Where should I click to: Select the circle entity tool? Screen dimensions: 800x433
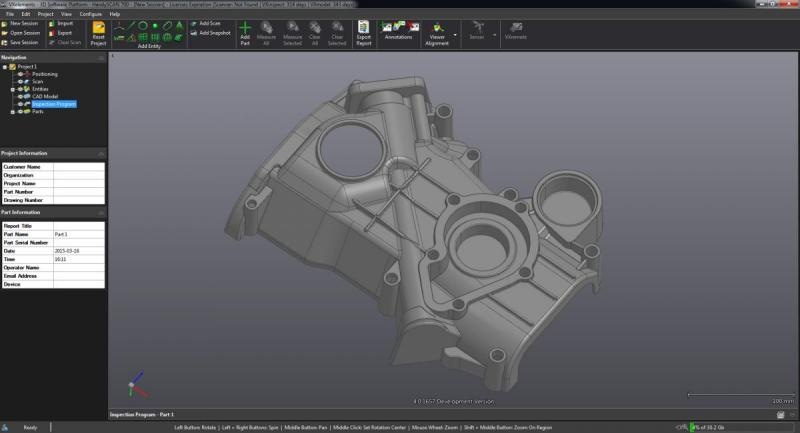coord(143,26)
